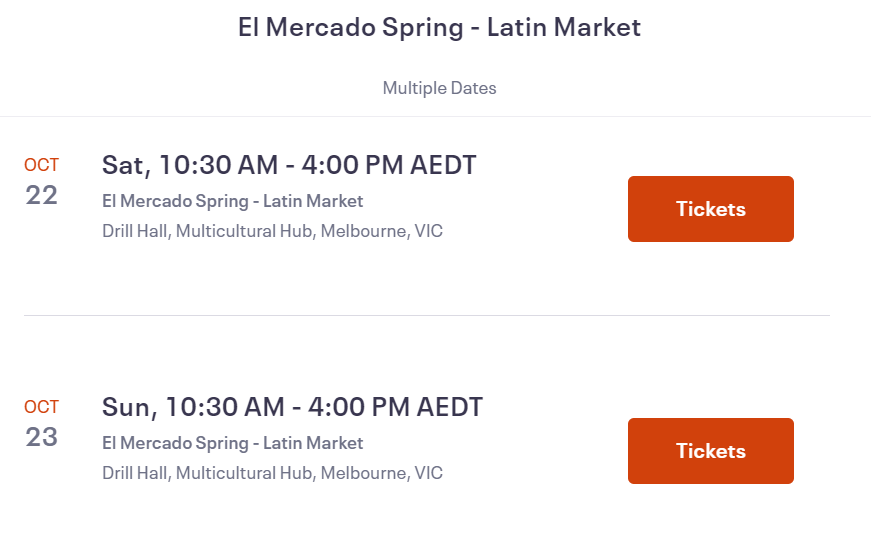This screenshot has width=871, height=554.
Task: Click AEDT timezone in the Sunday time heading
Action: coord(450,407)
